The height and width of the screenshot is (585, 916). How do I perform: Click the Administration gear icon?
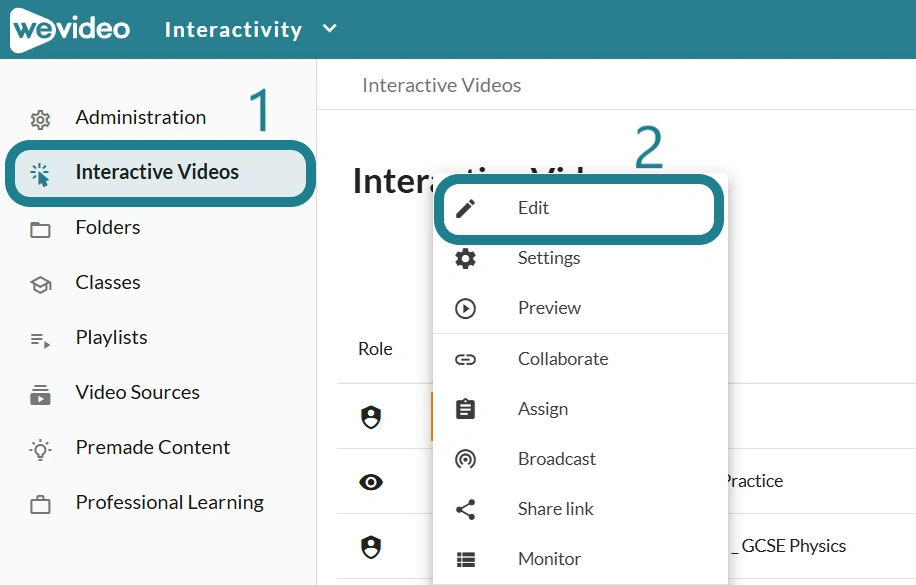click(x=40, y=119)
